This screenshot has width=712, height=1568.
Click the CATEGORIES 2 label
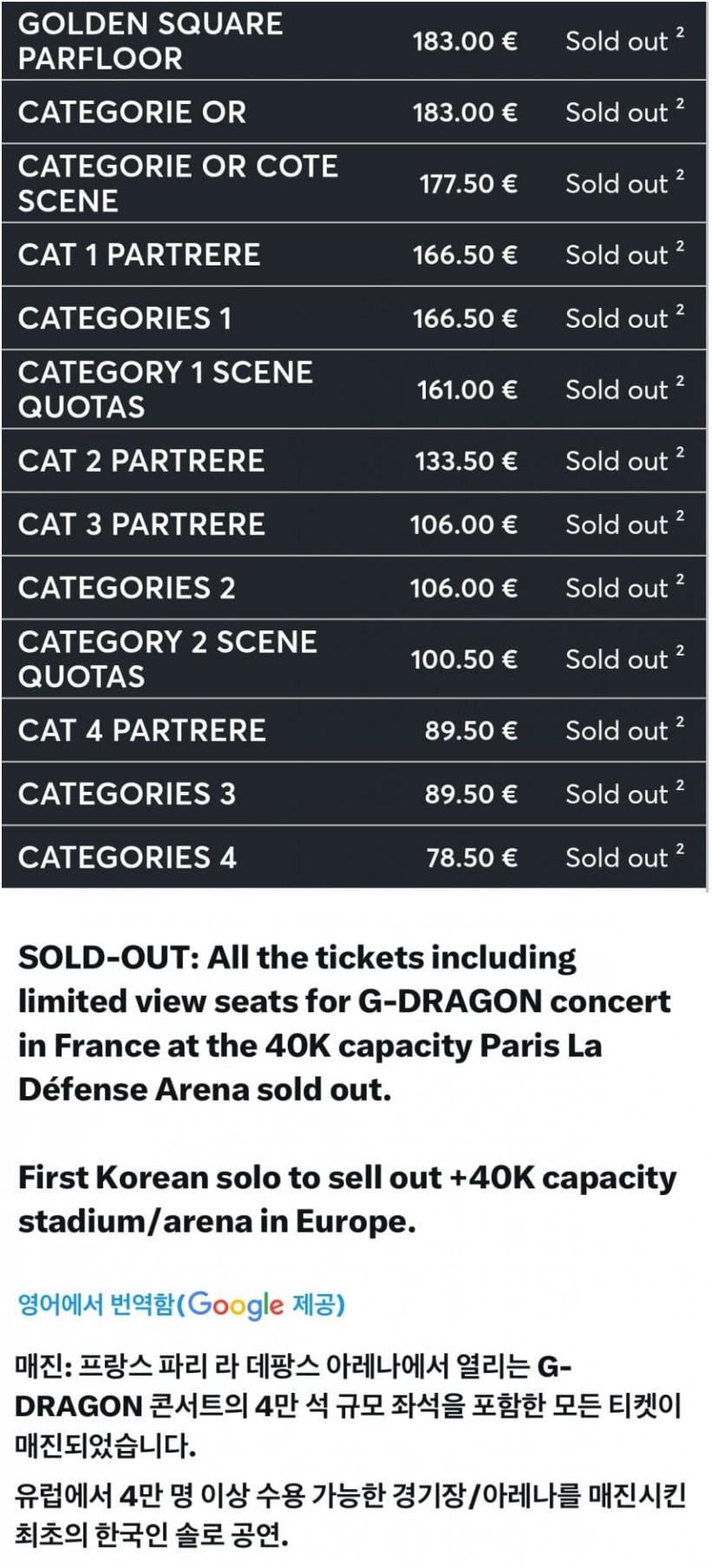pos(127,588)
